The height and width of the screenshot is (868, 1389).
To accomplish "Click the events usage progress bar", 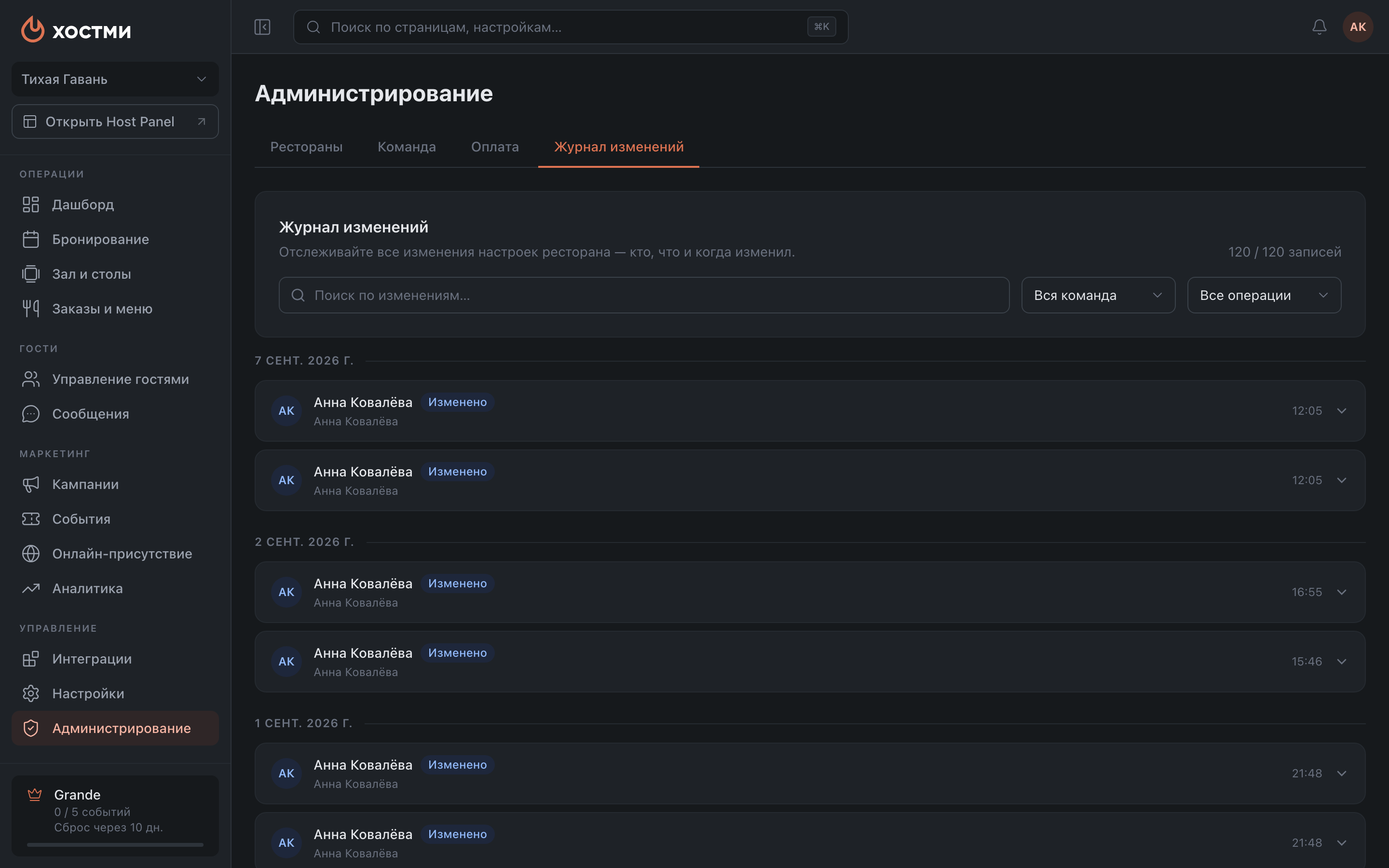I will click(115, 844).
